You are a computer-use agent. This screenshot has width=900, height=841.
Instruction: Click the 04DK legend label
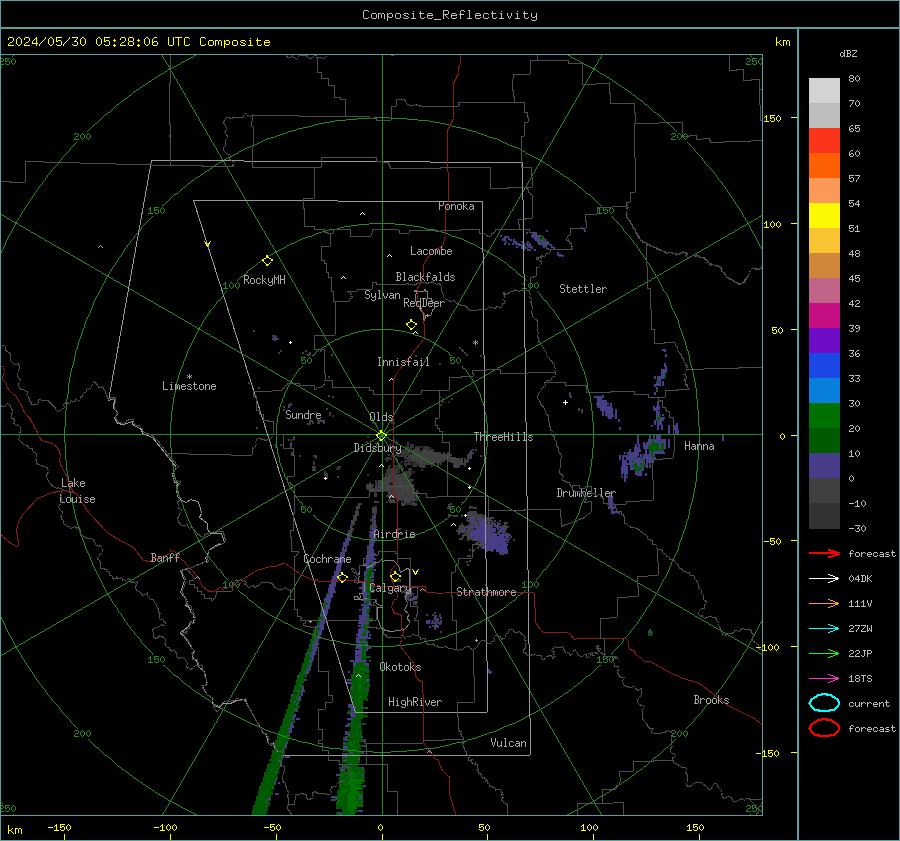click(860, 579)
